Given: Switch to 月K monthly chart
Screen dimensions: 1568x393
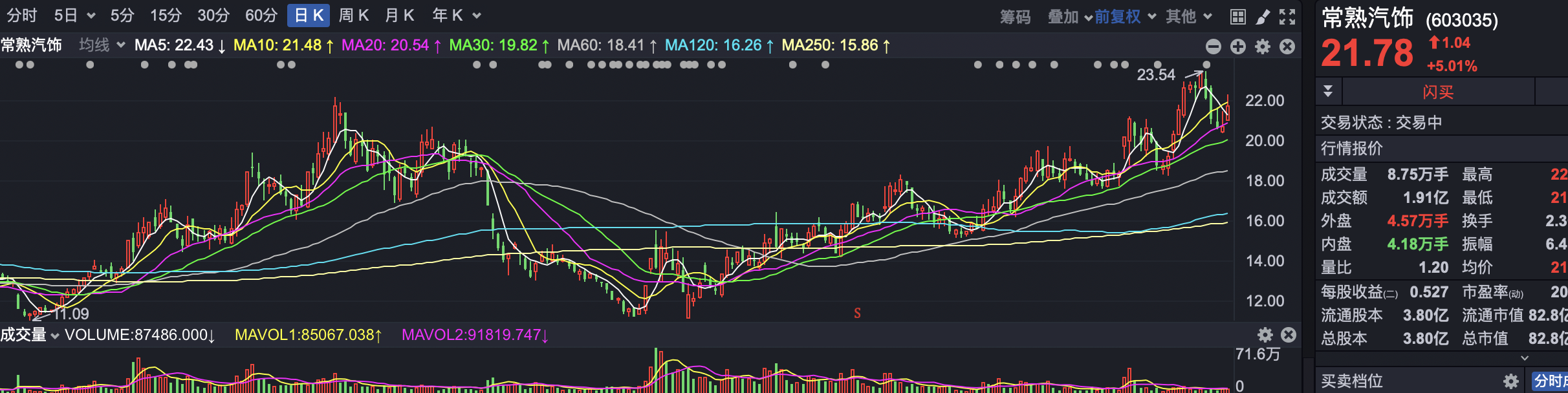Looking at the screenshot, I should [399, 16].
